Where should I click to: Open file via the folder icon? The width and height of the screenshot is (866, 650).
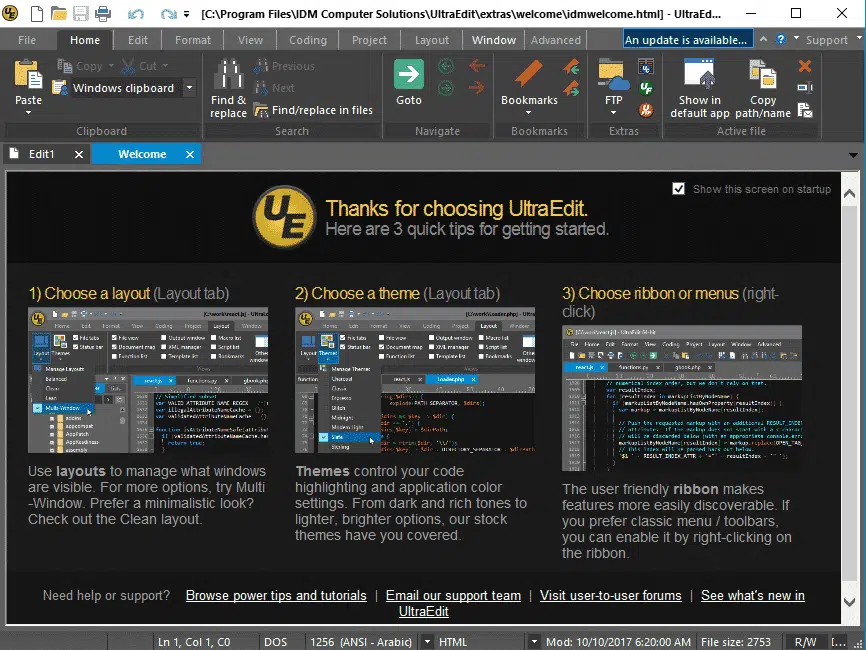(x=59, y=13)
